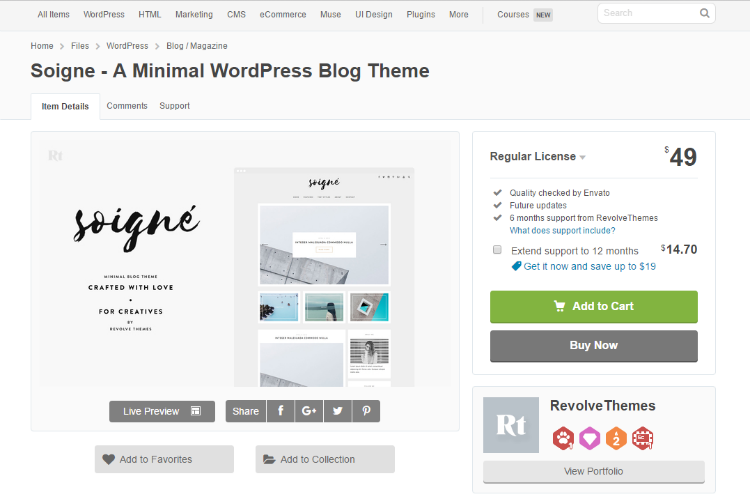Open UI Design category menu
750x499 pixels.
pyautogui.click(x=374, y=14)
